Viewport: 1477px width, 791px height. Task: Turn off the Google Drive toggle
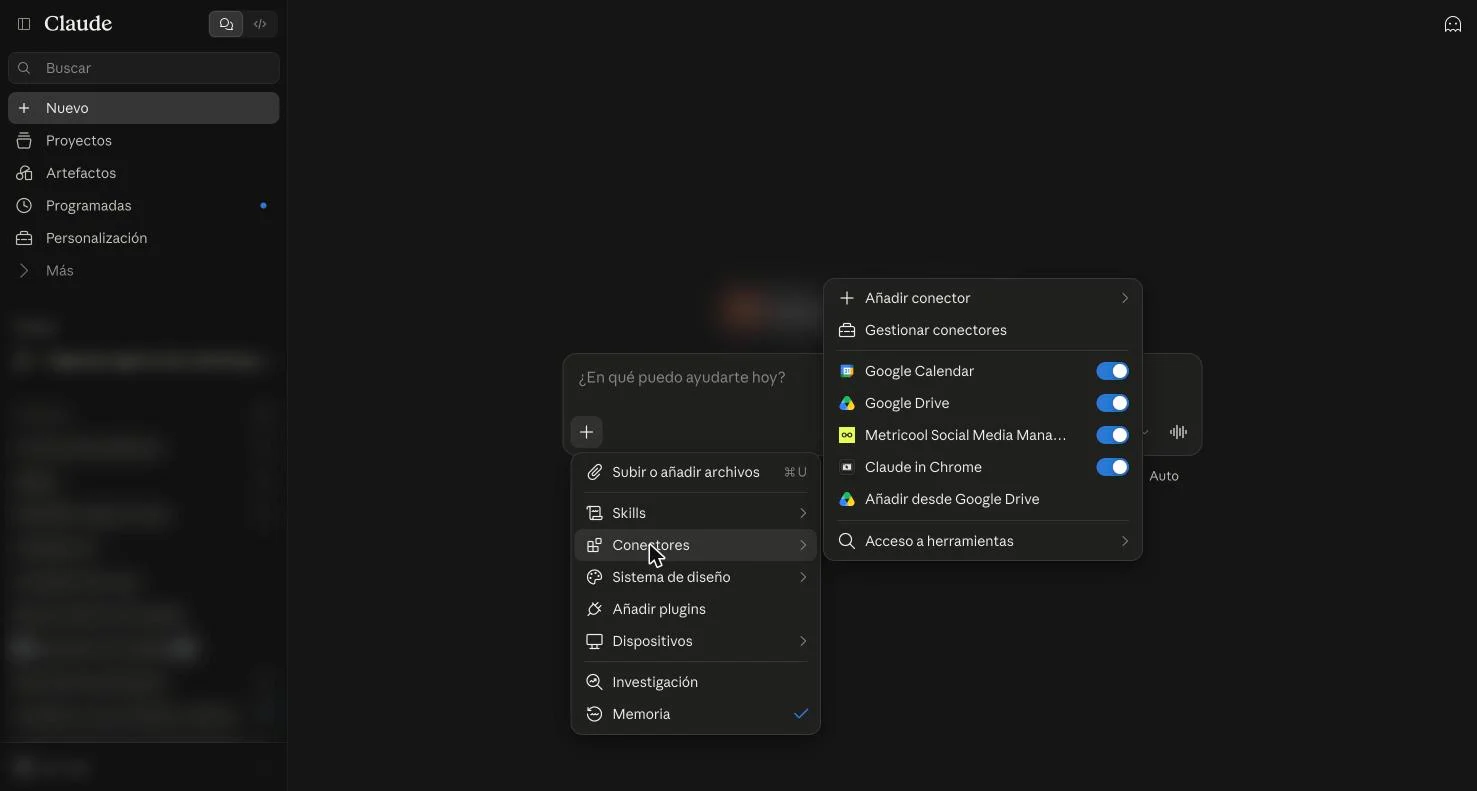pos(1112,403)
